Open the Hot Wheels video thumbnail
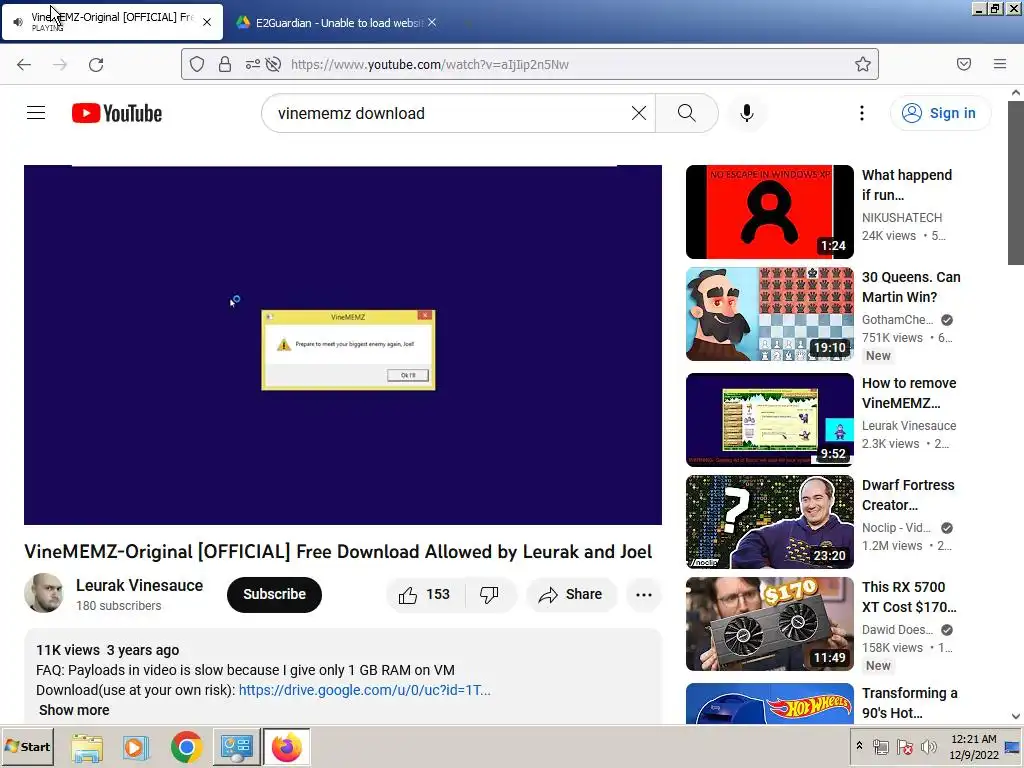This screenshot has height=768, width=1024. tap(770, 704)
